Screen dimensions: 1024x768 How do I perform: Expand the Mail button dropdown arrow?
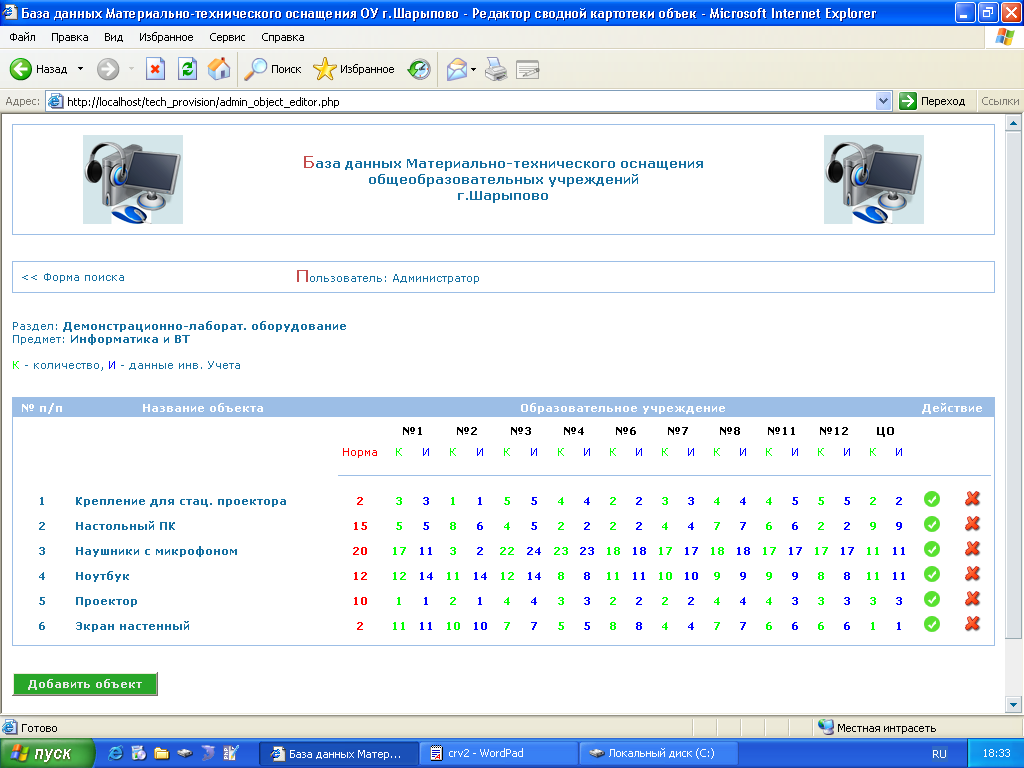(474, 69)
